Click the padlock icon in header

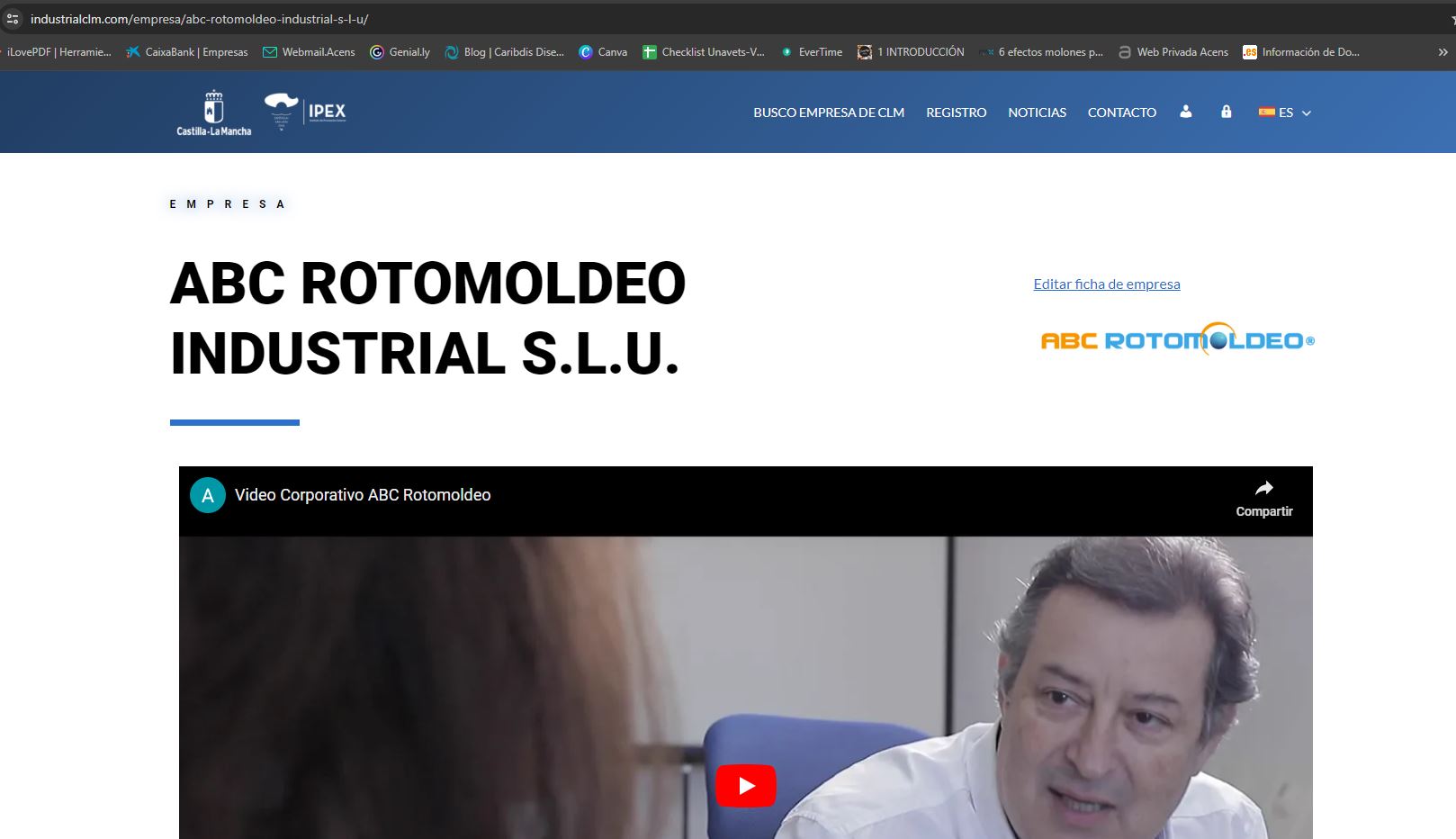pos(1226,112)
